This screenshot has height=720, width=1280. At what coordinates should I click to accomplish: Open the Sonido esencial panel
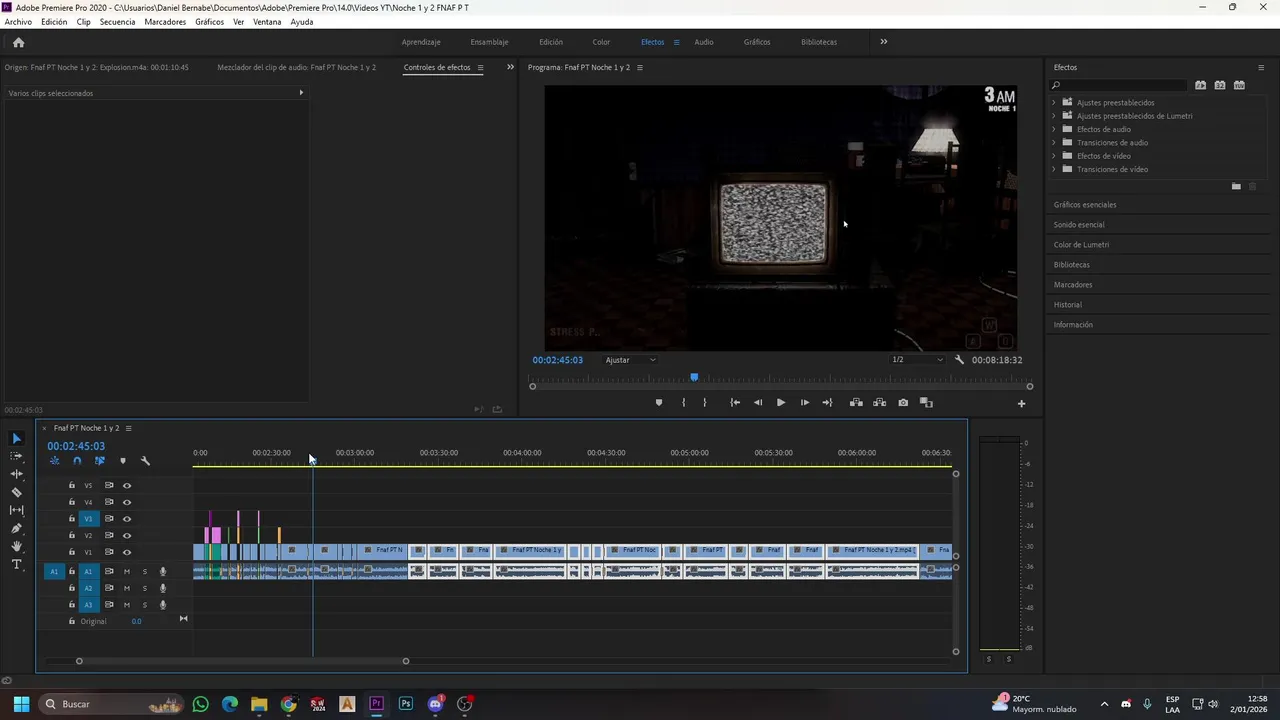coord(1079,225)
